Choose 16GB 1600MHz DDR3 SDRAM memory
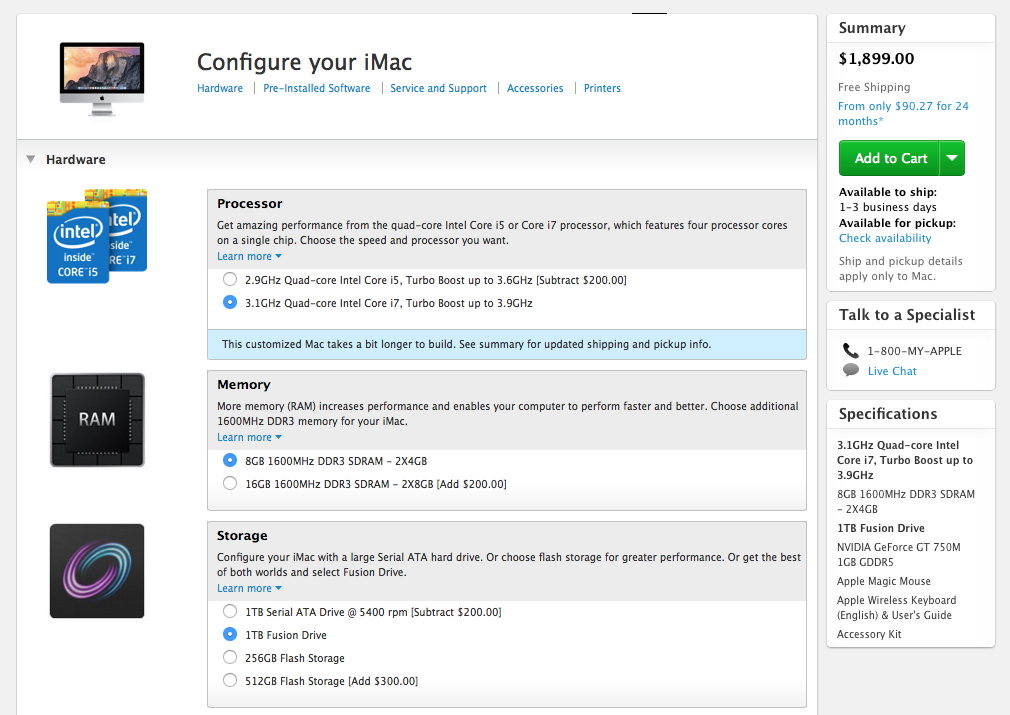1010x715 pixels. click(x=230, y=483)
